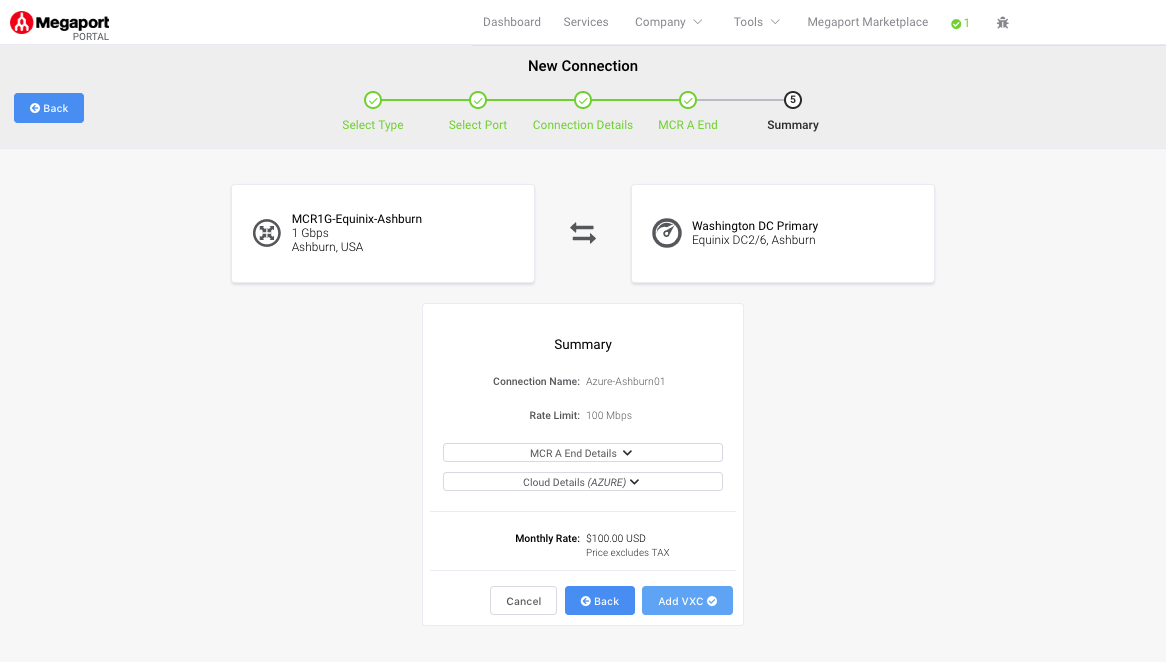Click MCR1G-Equinix-Ashburn card title
The image size is (1166, 662).
click(357, 219)
